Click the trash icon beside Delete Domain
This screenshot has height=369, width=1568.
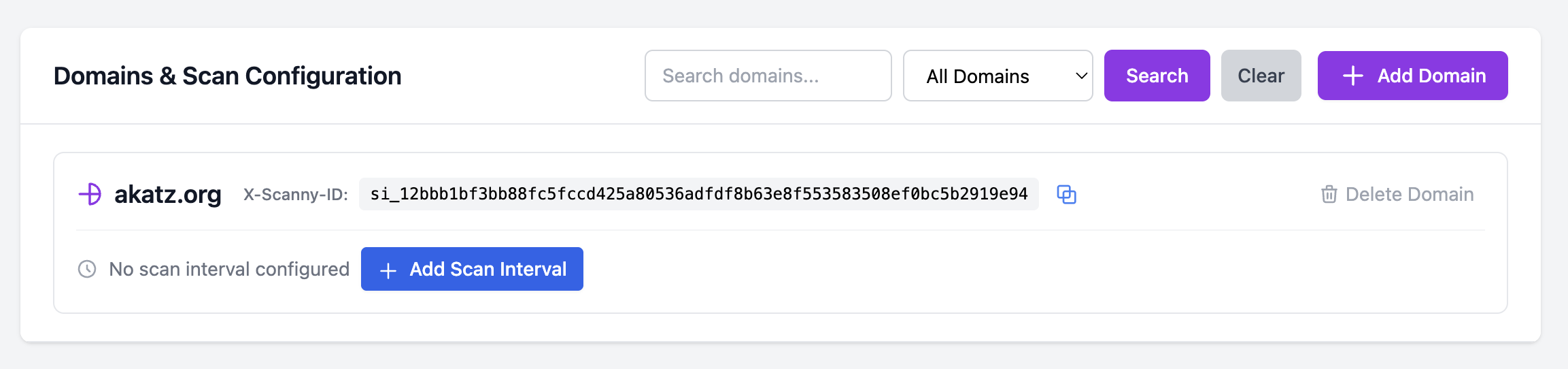1329,195
